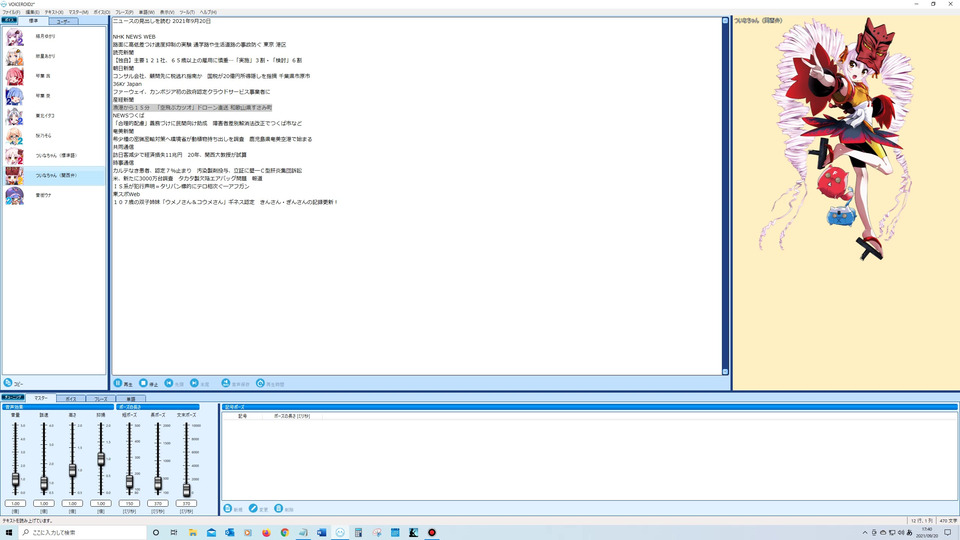Open the マスター menu
The image size is (960, 540).
[x=78, y=12]
